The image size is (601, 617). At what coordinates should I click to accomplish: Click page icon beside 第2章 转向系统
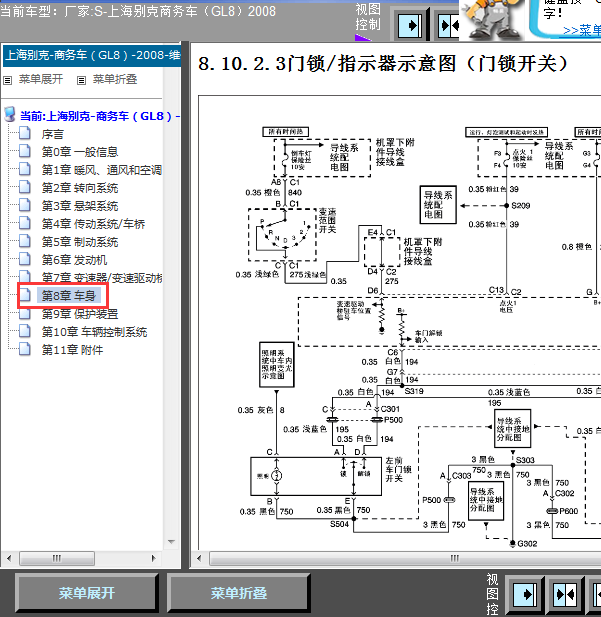coord(25,187)
